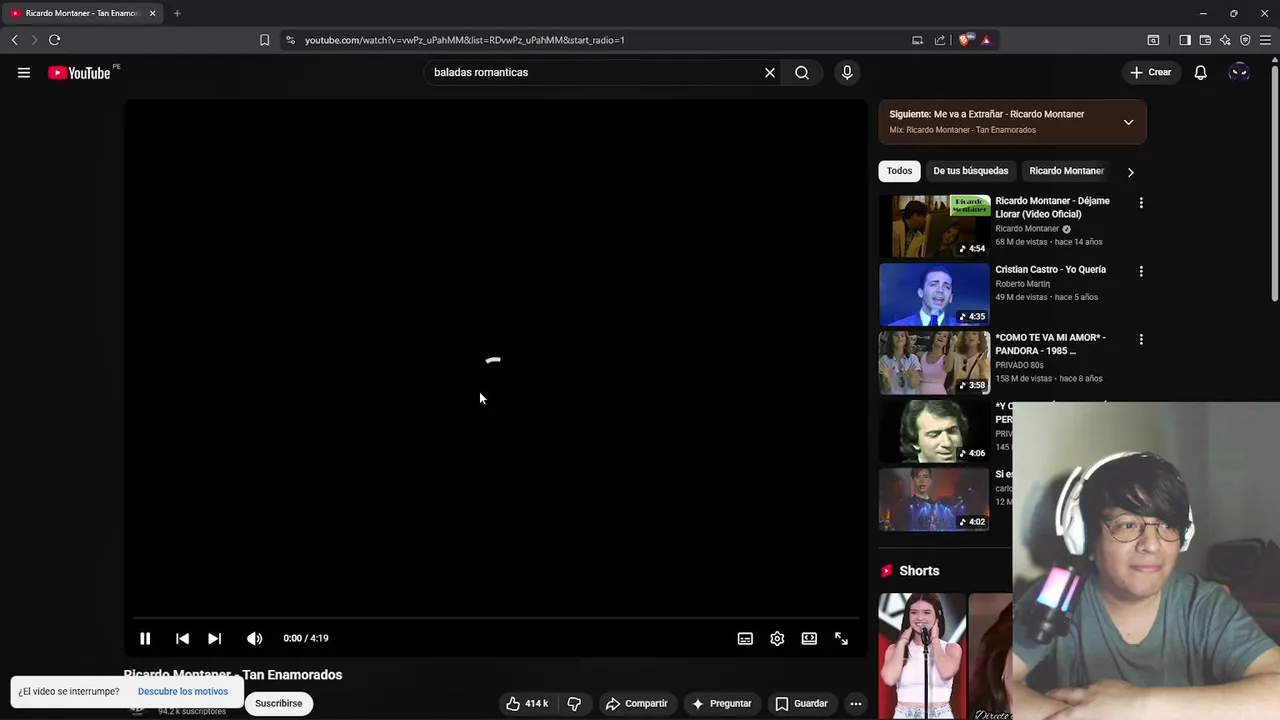
Task: Toggle the browser sidebar panel
Action: pyautogui.click(x=1185, y=40)
